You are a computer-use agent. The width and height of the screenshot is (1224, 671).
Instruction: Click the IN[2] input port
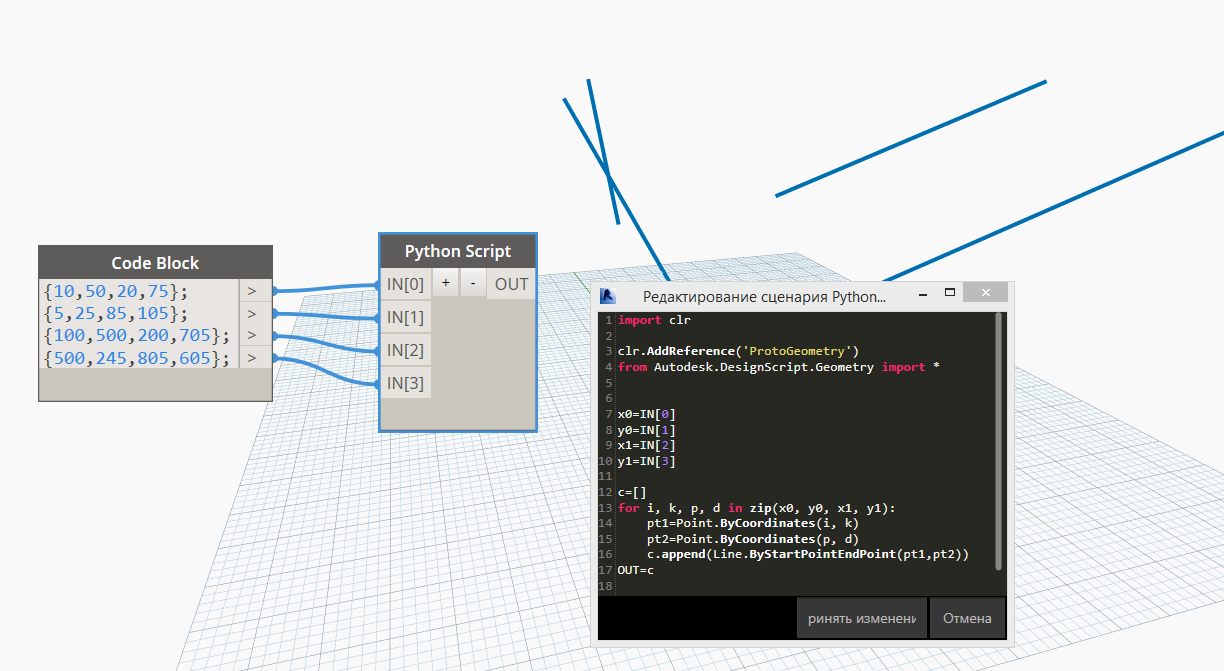(406, 350)
